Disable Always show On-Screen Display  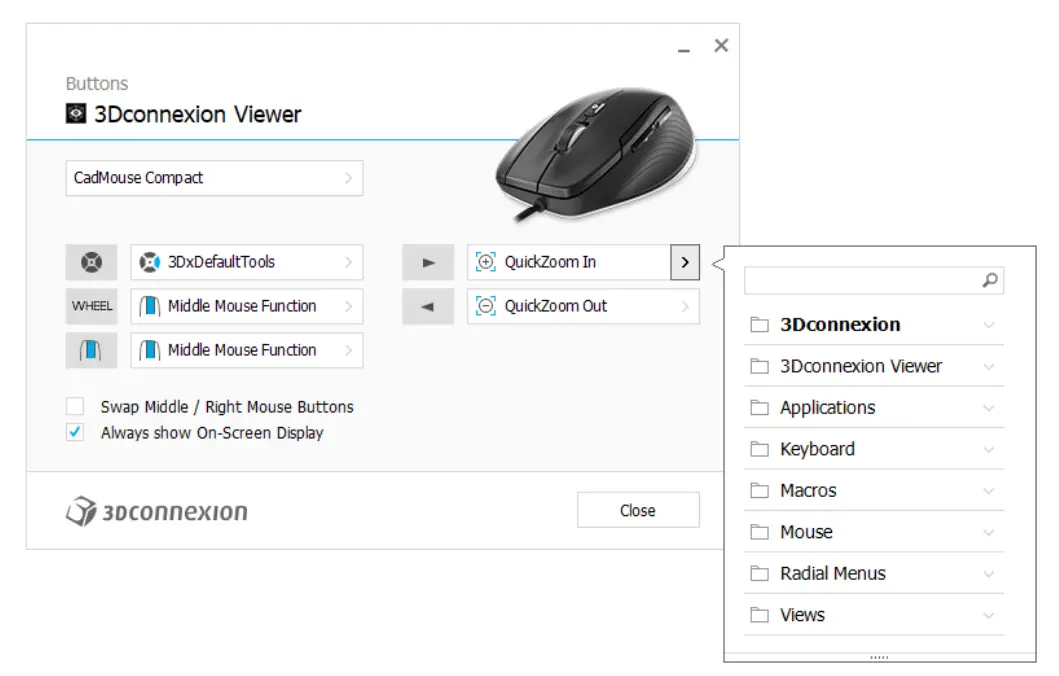point(74,432)
